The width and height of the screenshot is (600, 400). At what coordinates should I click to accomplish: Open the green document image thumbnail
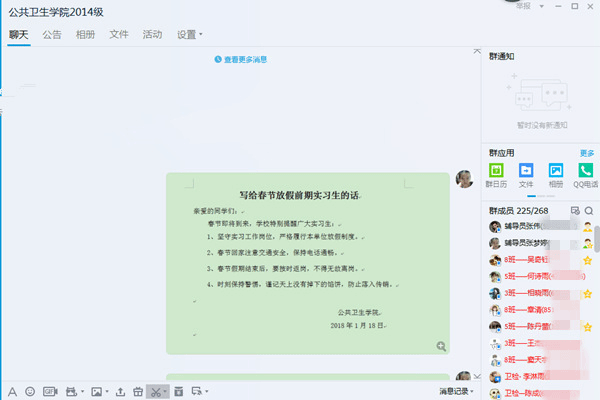(308, 263)
